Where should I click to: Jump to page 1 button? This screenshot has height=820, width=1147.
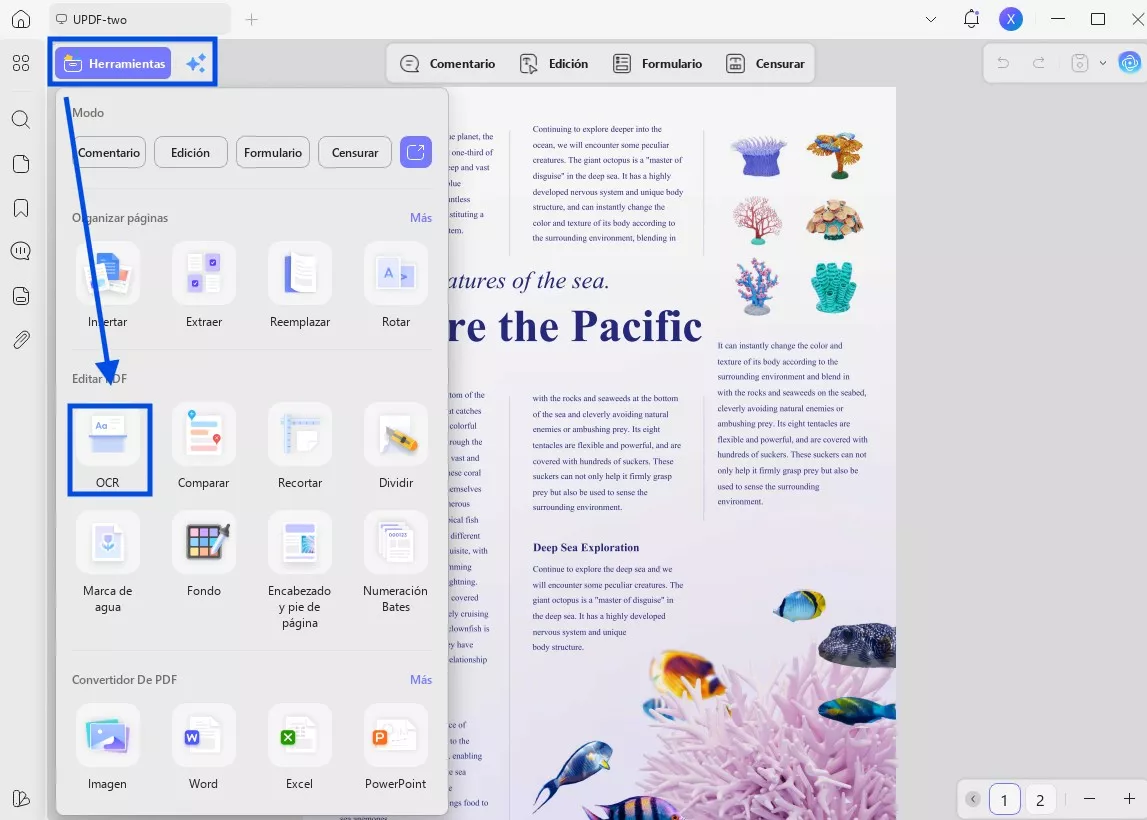tap(1004, 800)
